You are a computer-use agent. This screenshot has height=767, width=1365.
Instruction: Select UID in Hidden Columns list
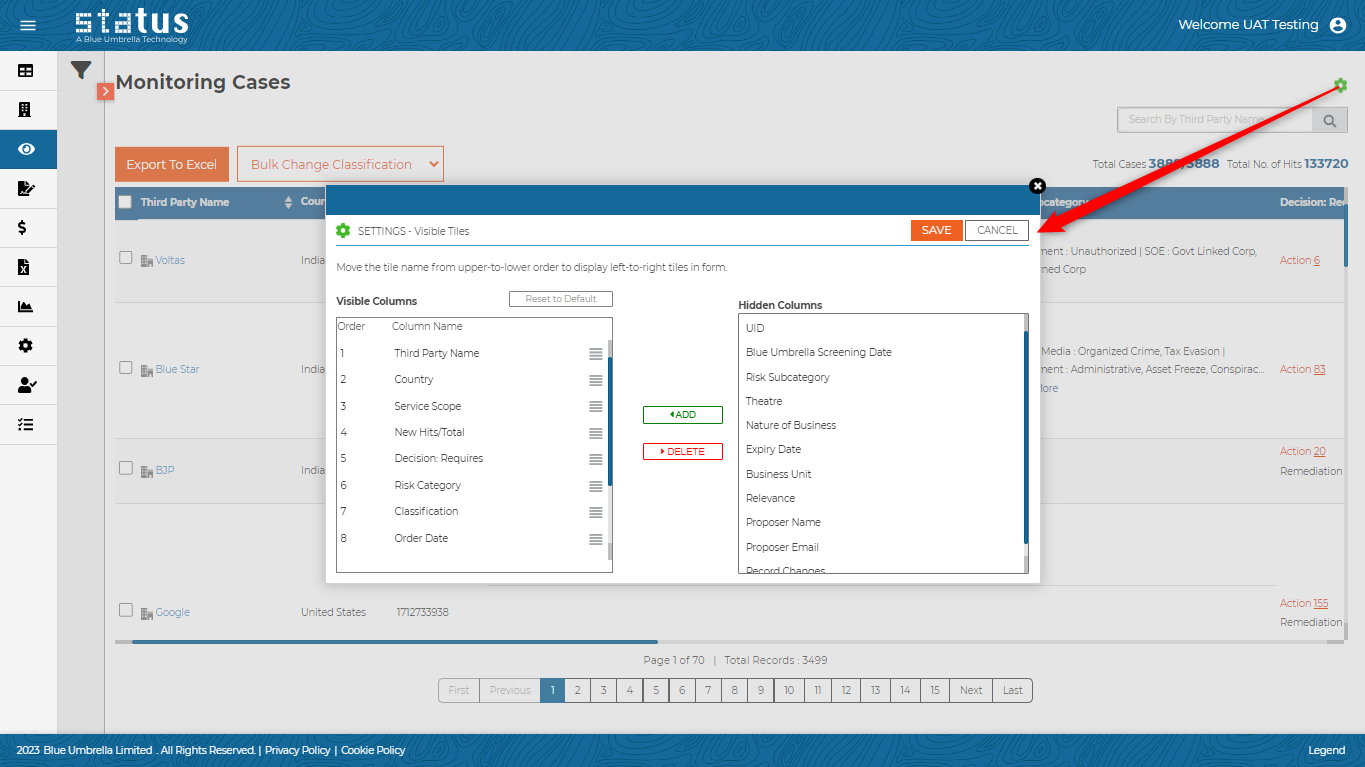click(x=755, y=328)
